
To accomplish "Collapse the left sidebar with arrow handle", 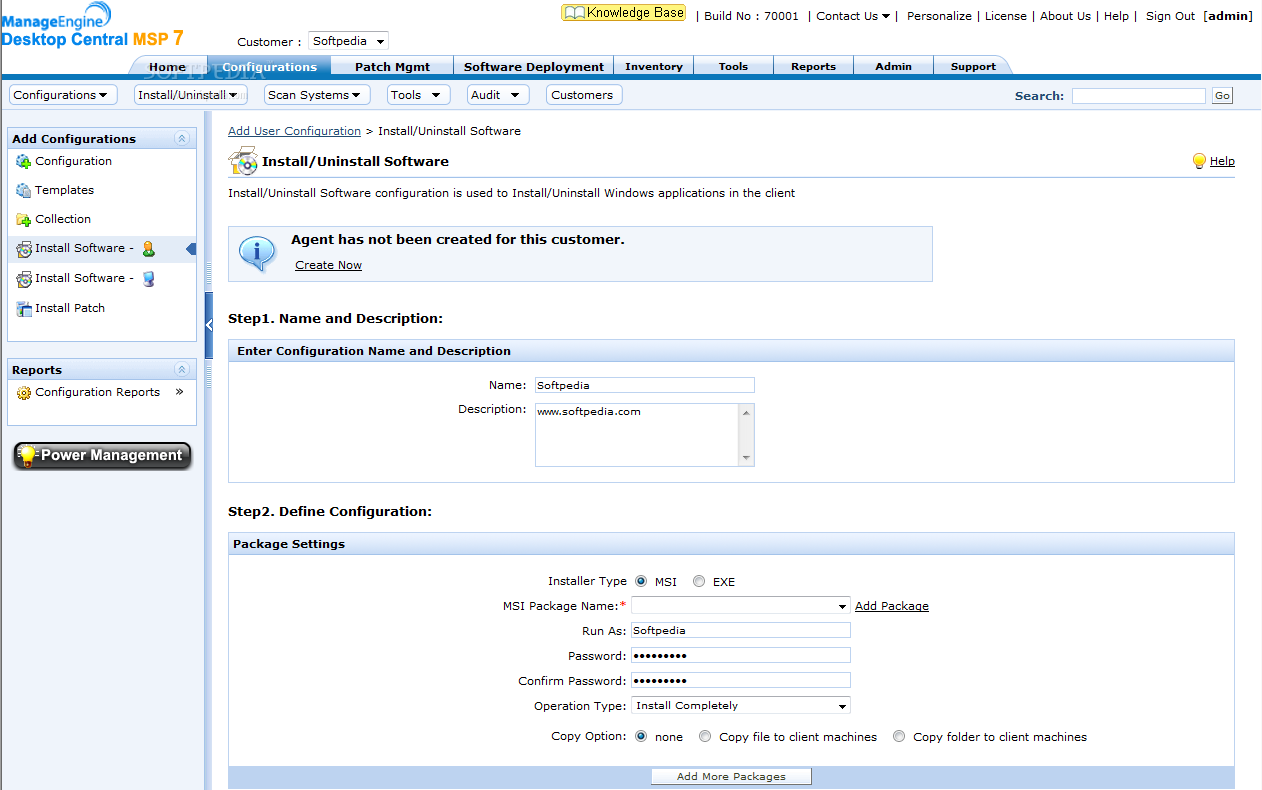I will pos(209,325).
